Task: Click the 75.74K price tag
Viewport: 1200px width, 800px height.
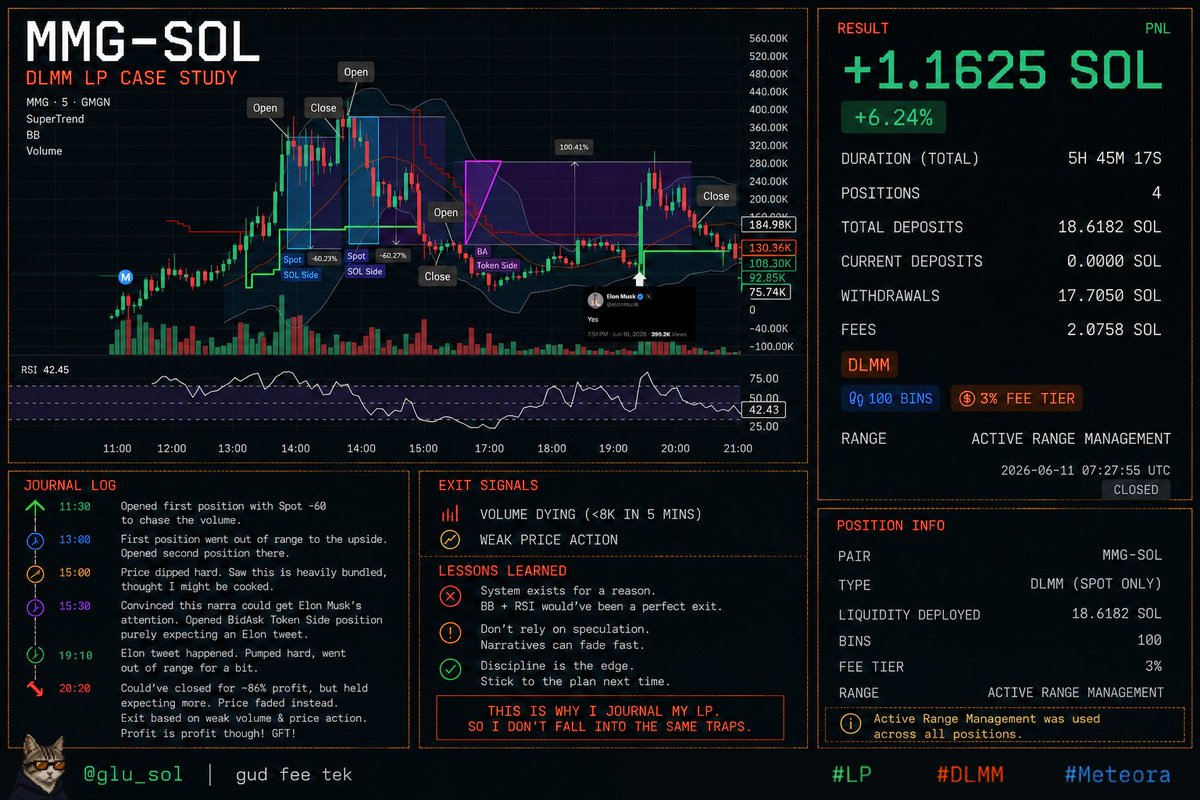Action: [x=766, y=292]
